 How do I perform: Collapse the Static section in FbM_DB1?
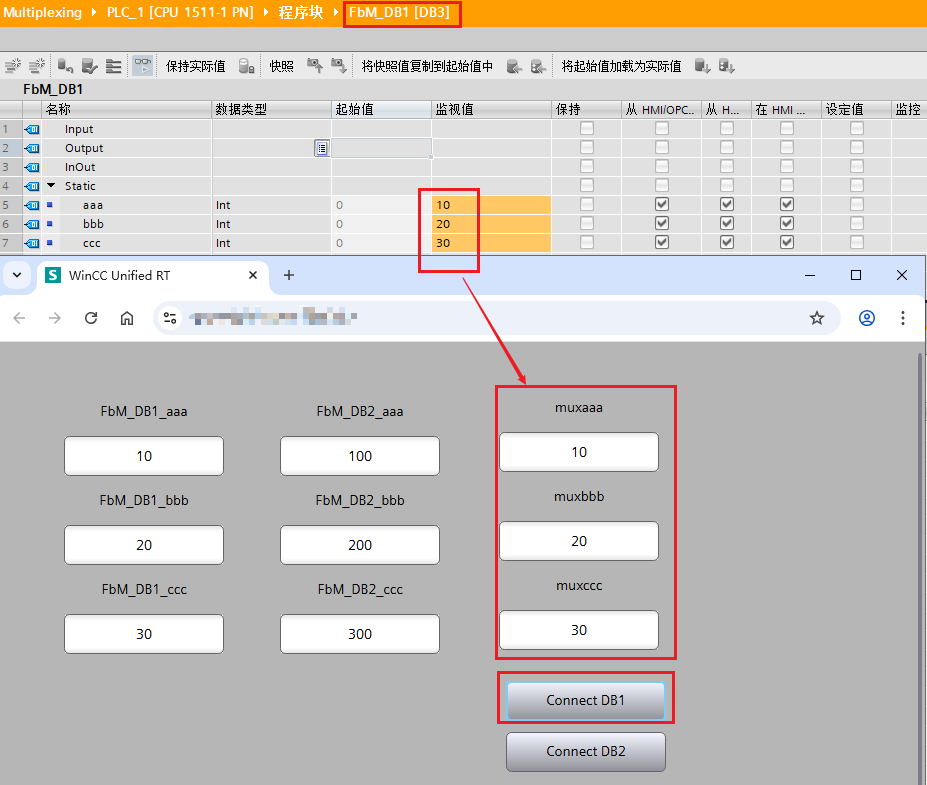[x=51, y=186]
